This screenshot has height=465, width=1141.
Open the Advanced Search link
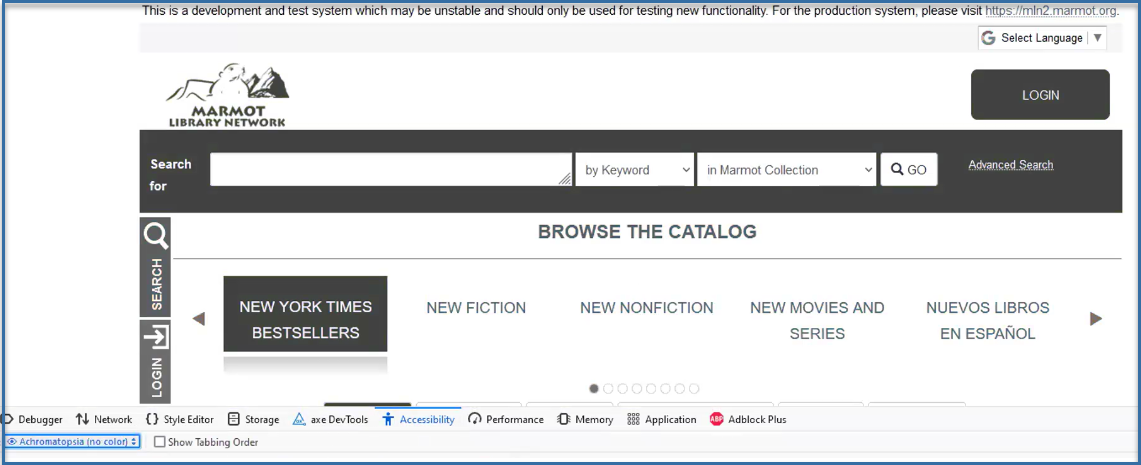click(1010, 164)
